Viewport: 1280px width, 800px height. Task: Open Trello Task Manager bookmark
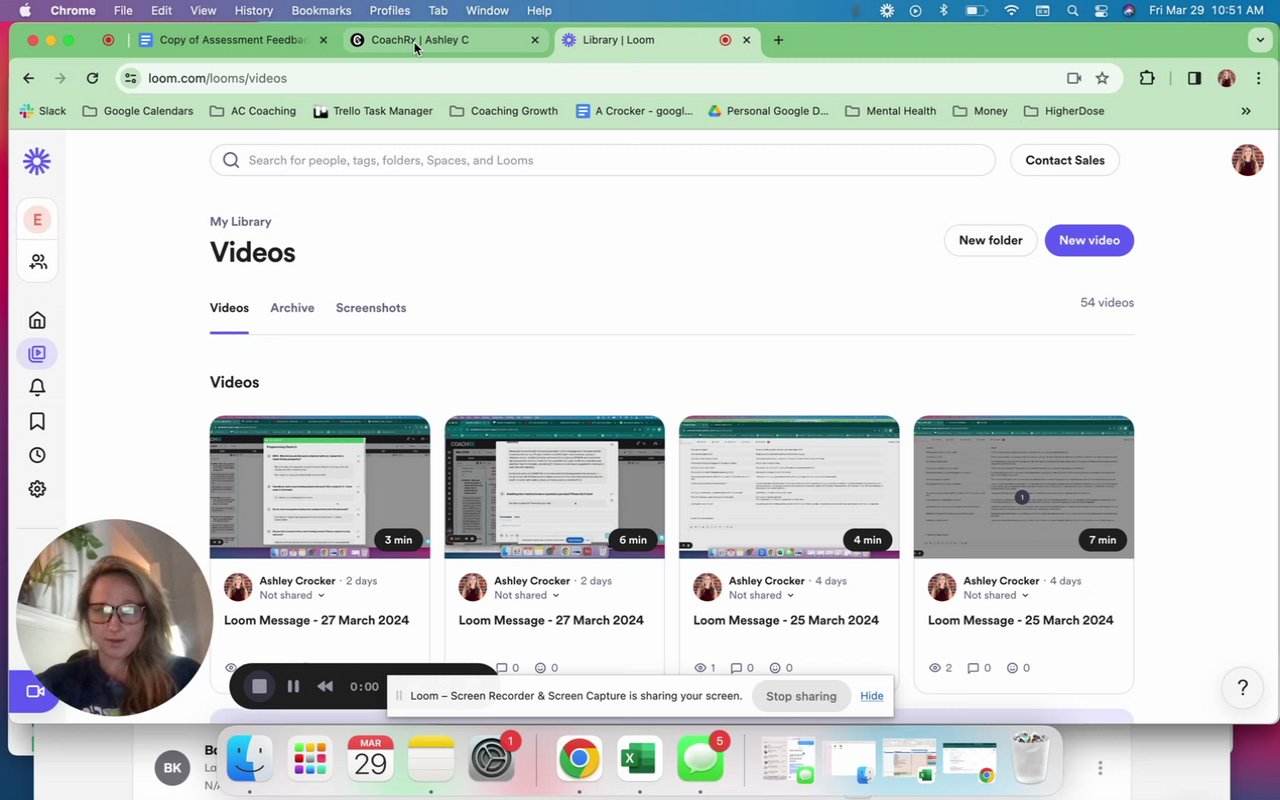point(373,111)
